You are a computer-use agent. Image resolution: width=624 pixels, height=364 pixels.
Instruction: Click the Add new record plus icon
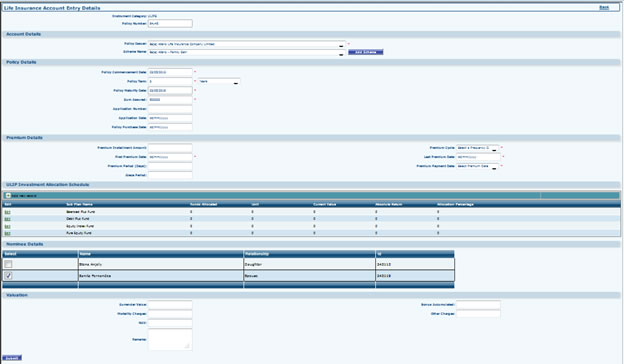pyautogui.click(x=8, y=196)
